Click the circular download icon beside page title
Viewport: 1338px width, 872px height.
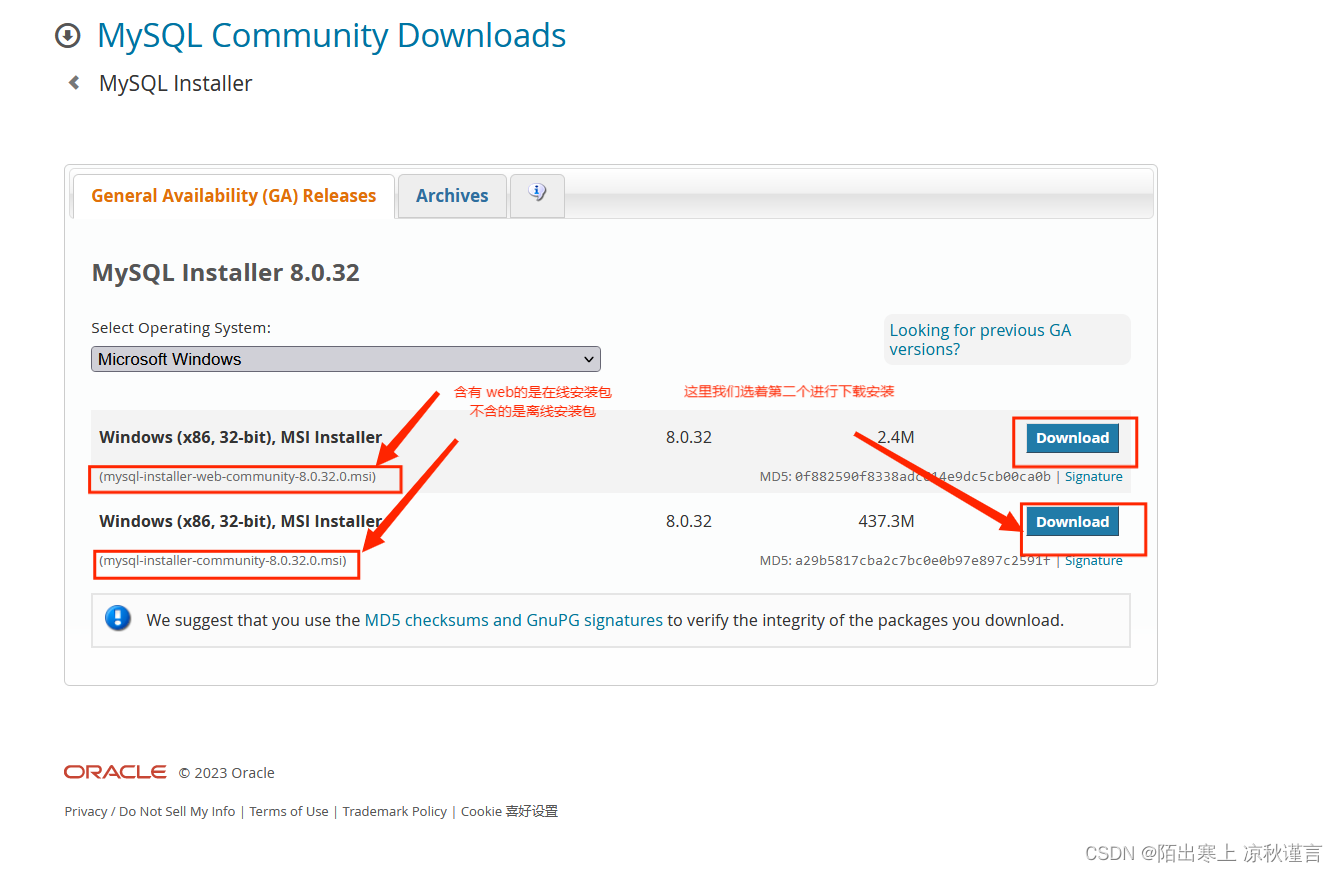[x=67, y=36]
